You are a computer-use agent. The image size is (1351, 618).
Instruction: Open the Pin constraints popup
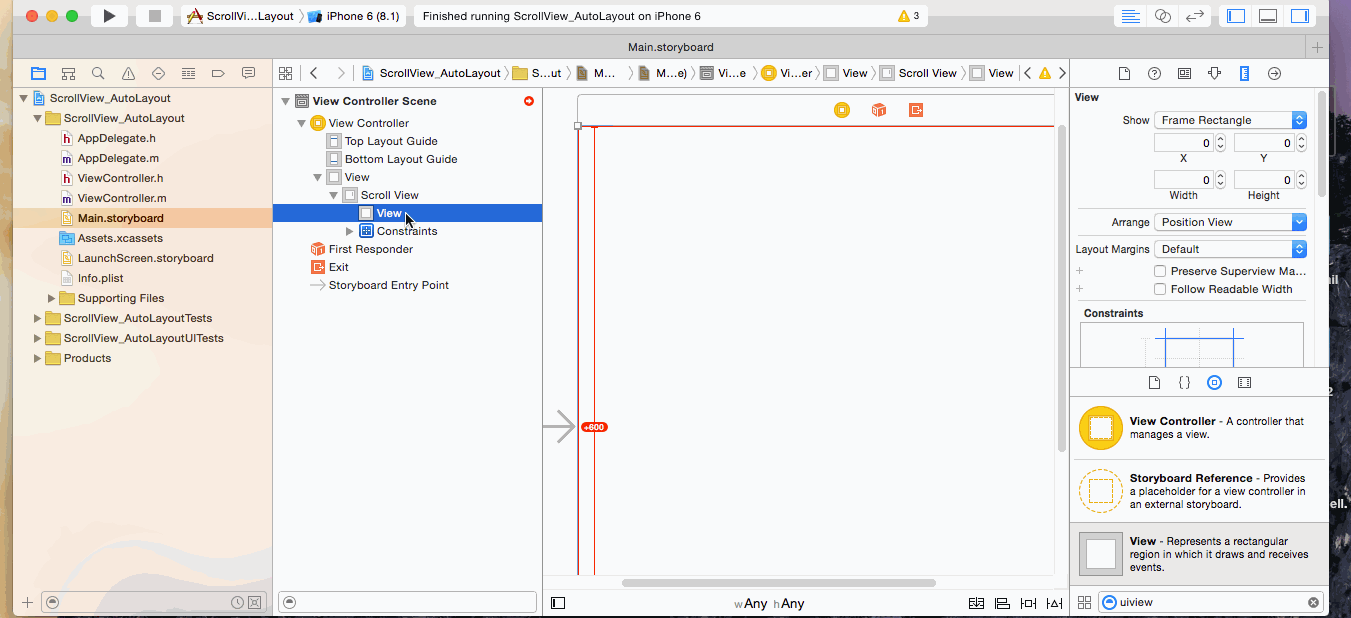1029,603
